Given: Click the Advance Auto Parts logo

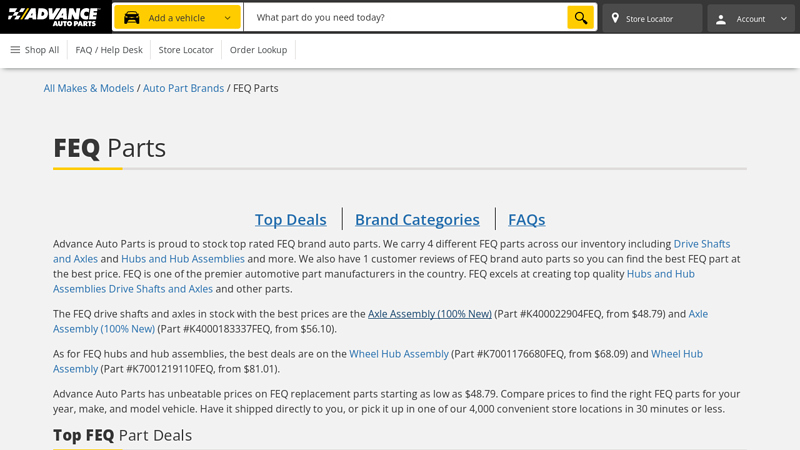Looking at the screenshot, I should tap(54, 17).
